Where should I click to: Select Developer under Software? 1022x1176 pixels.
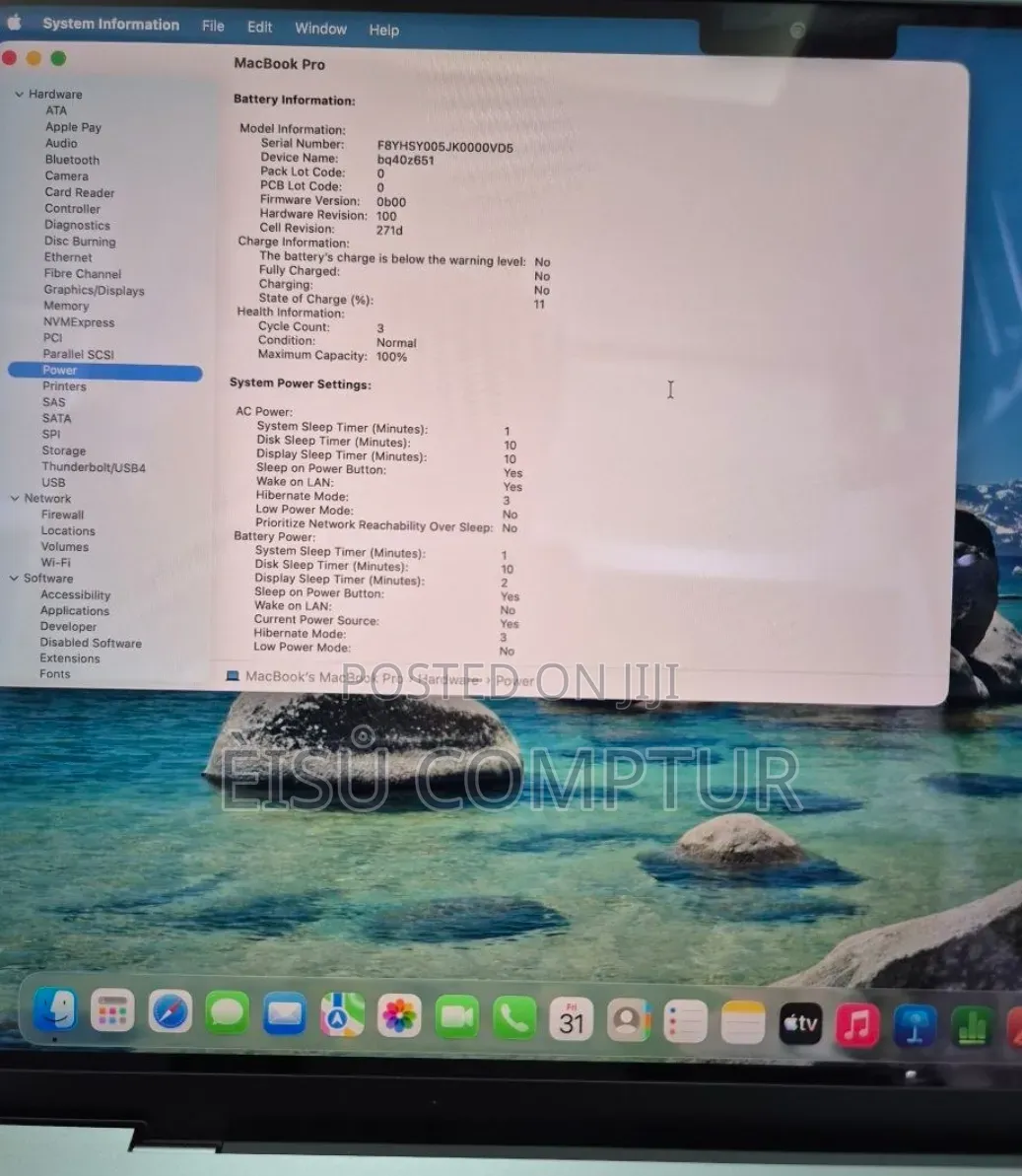tap(68, 627)
